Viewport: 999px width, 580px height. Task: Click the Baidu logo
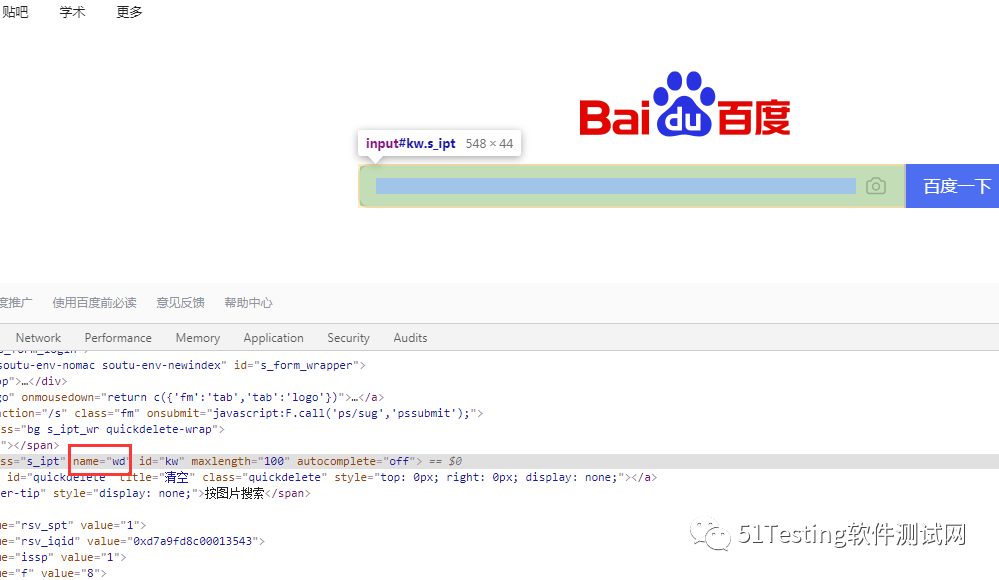tap(685, 104)
